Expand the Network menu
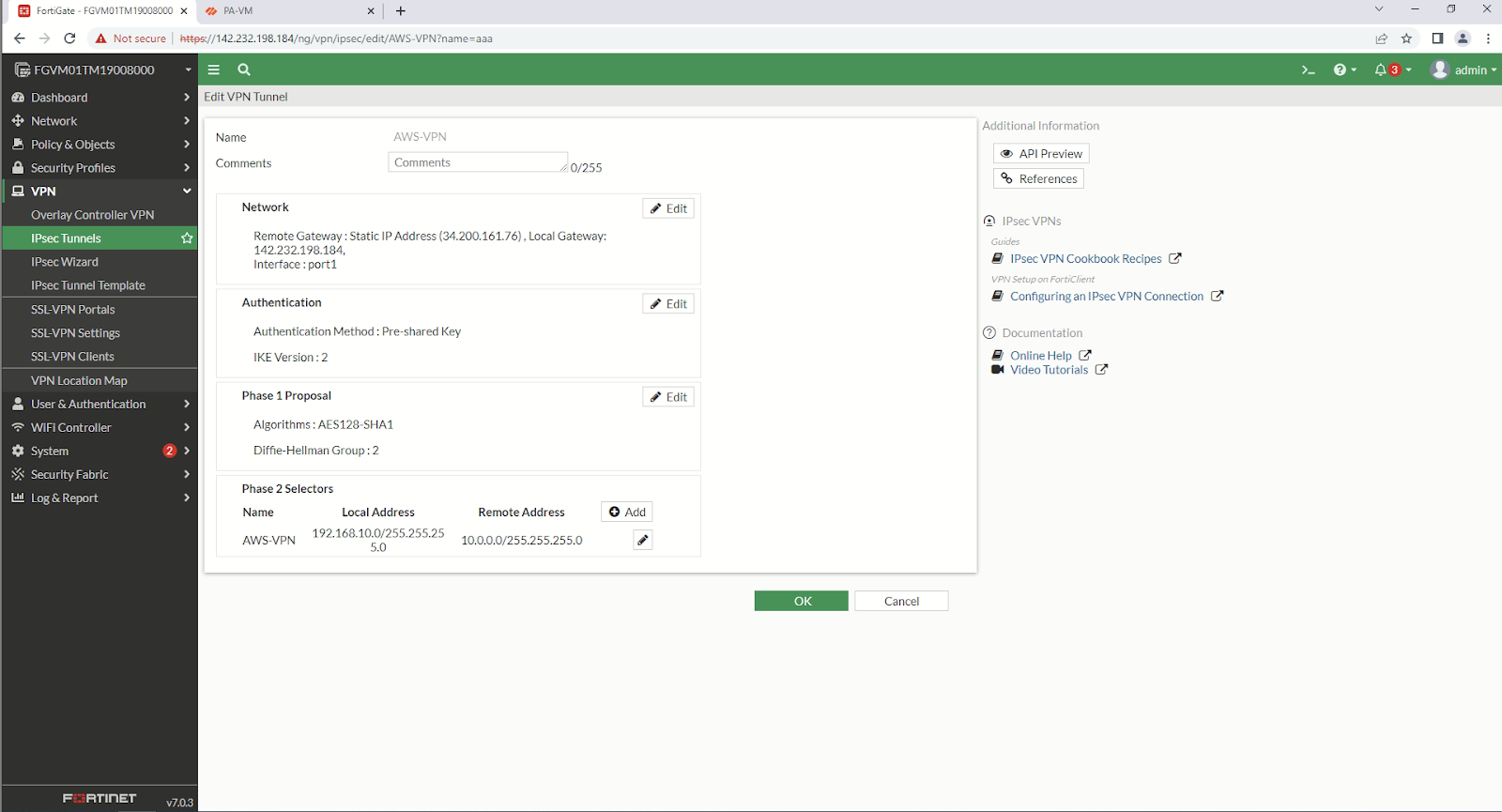The width and height of the screenshot is (1502, 812). 100,121
